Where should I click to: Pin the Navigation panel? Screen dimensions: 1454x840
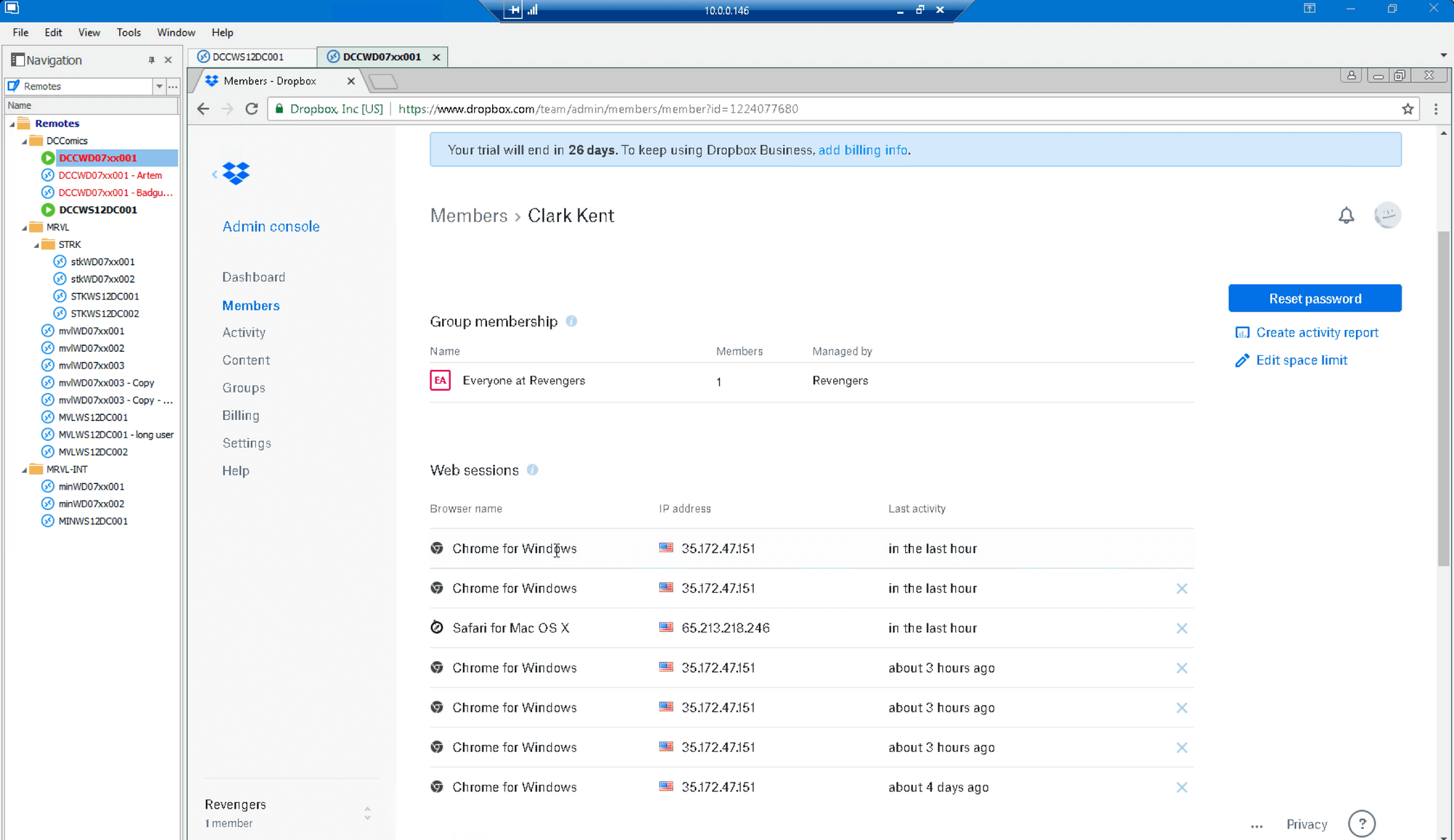click(151, 60)
